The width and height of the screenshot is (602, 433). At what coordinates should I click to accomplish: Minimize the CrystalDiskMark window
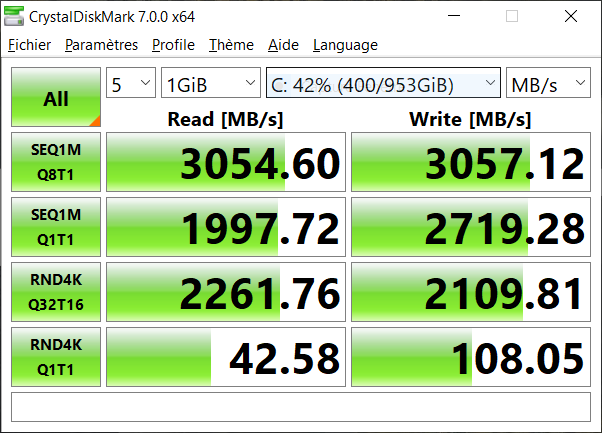(x=454, y=16)
